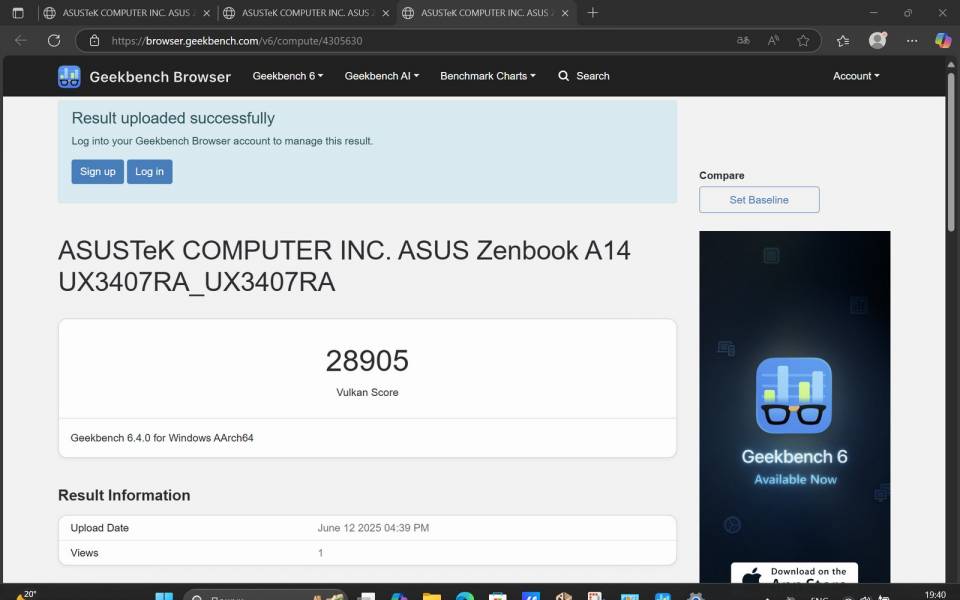The width and height of the screenshot is (960, 600).
Task: Close the active third ASUSTeK tab
Action: 564,13
